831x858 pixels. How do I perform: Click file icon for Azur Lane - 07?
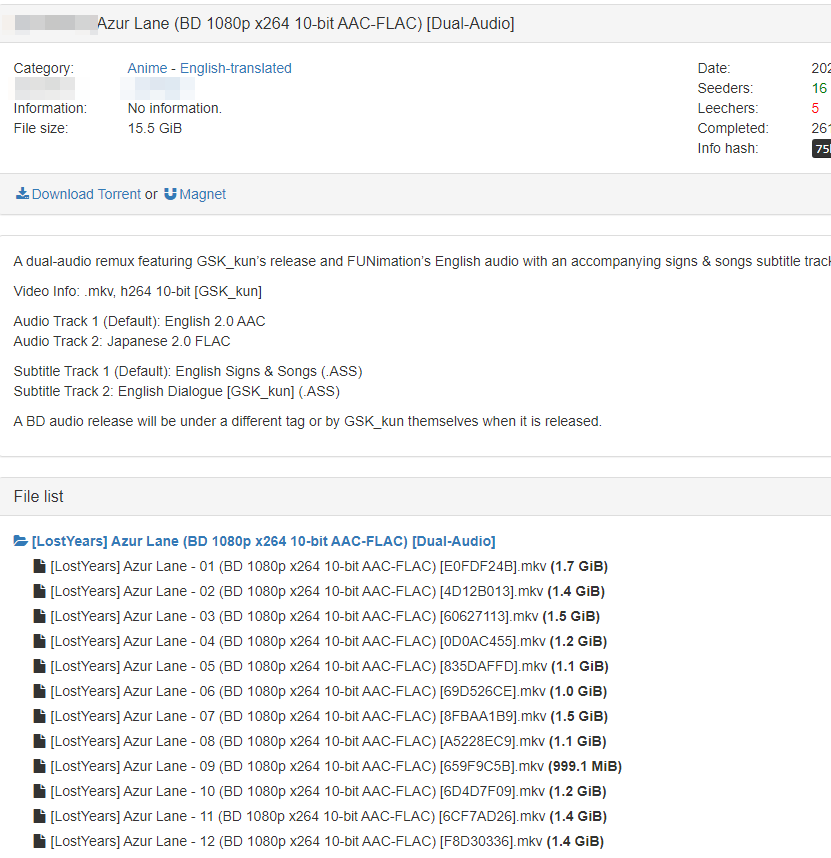tap(39, 716)
